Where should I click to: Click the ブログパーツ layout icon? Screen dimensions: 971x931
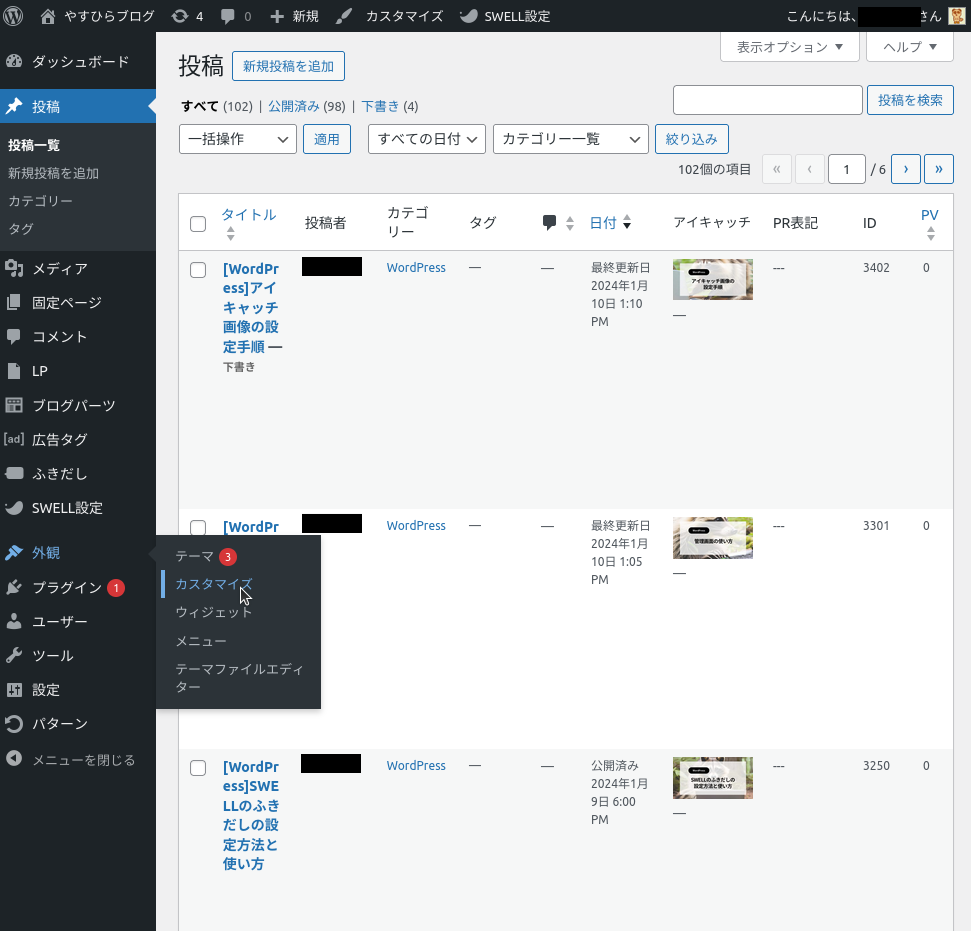coord(14,405)
